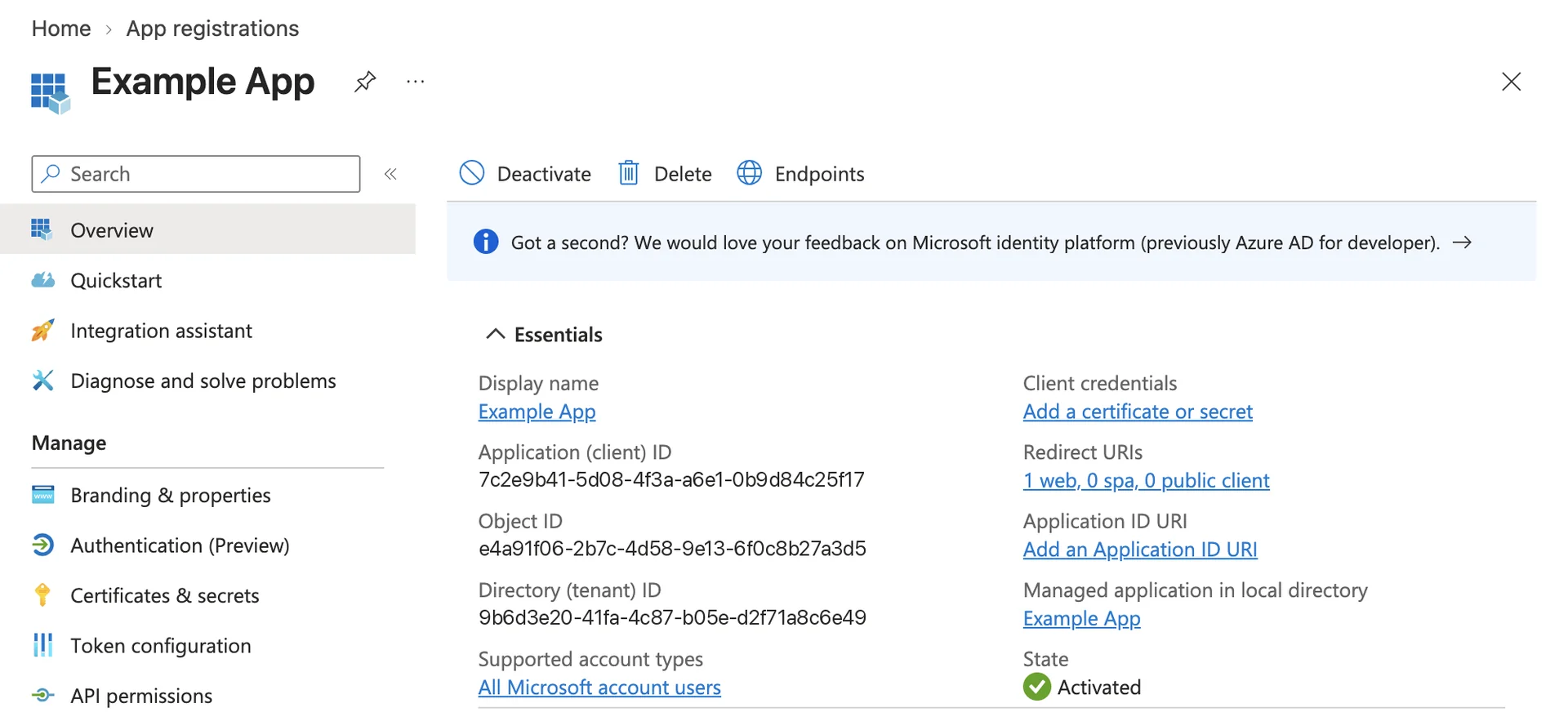The height and width of the screenshot is (721, 1568).
Task: Close the Example App blade
Action: (1511, 82)
